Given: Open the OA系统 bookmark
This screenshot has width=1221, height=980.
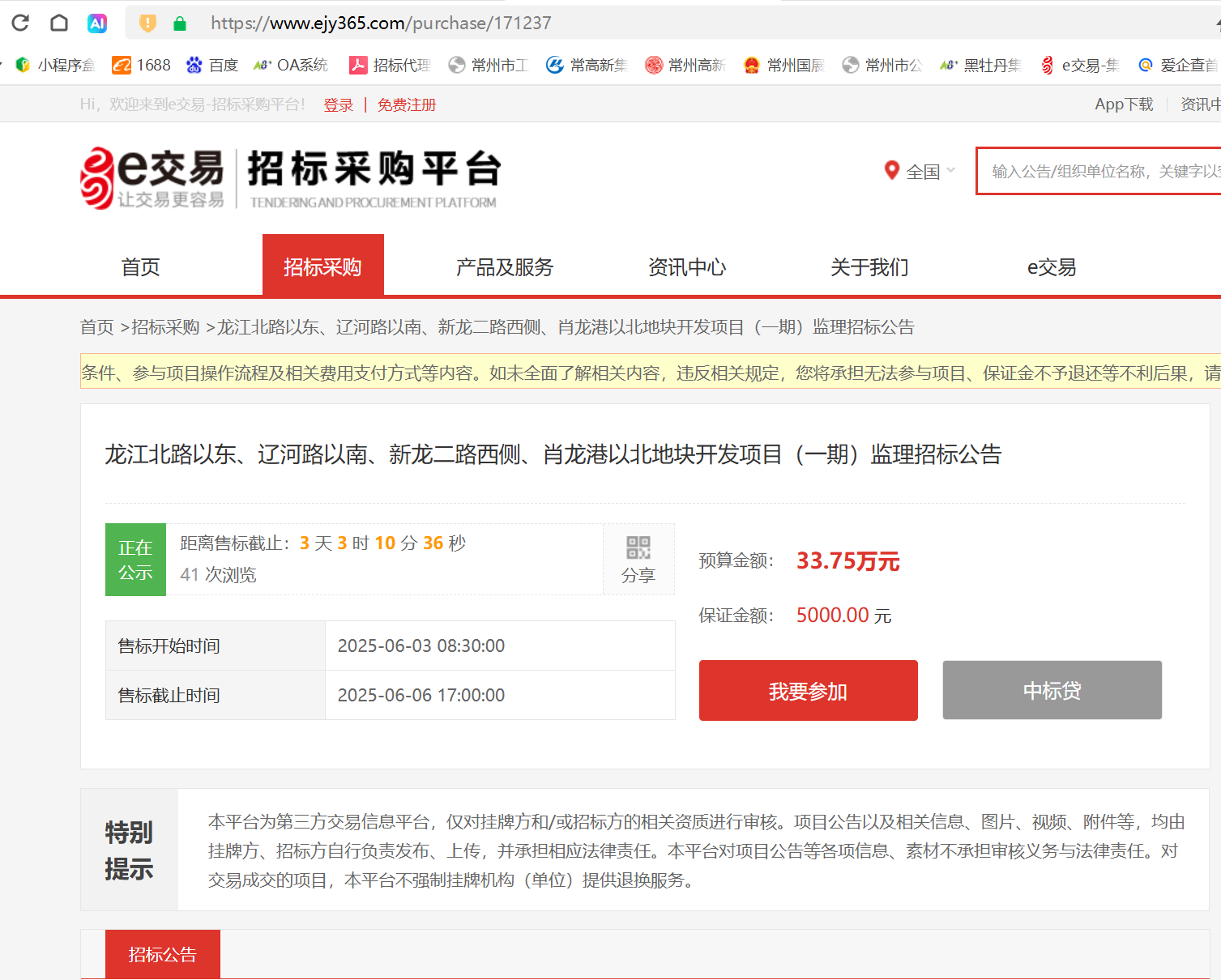Looking at the screenshot, I should pos(291,65).
